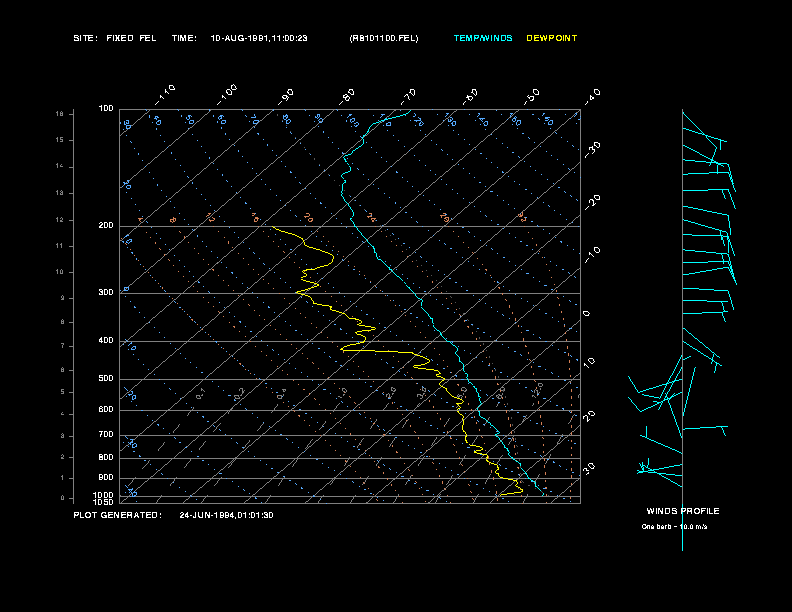The width and height of the screenshot is (792, 612).
Task: Click the -50 temperature axis label
Action: [531, 97]
